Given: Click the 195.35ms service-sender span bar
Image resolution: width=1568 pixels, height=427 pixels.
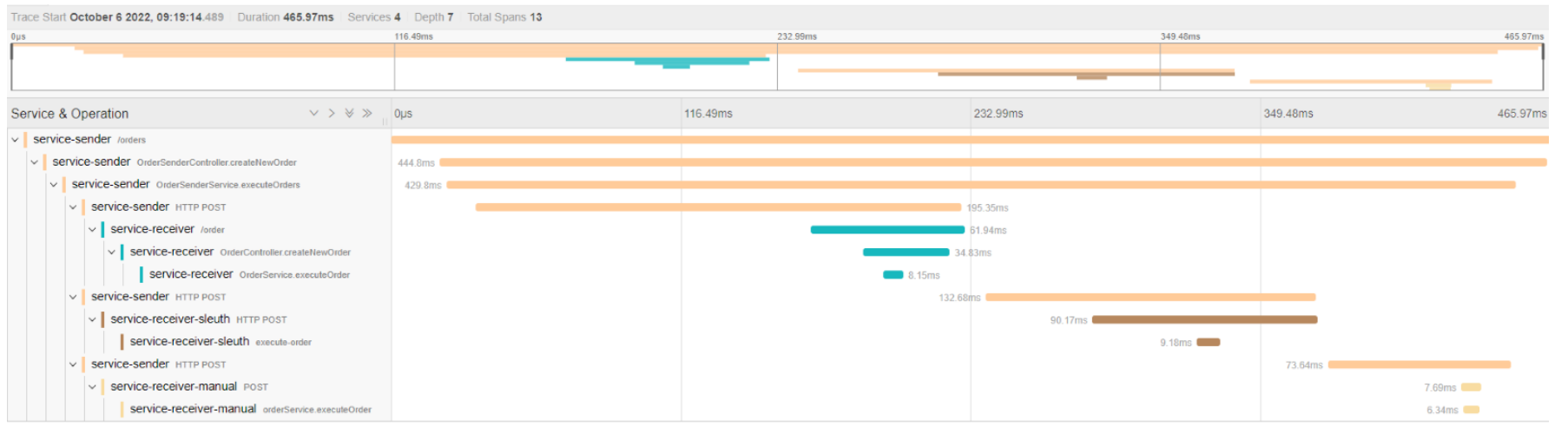Looking at the screenshot, I should [x=717, y=207].
